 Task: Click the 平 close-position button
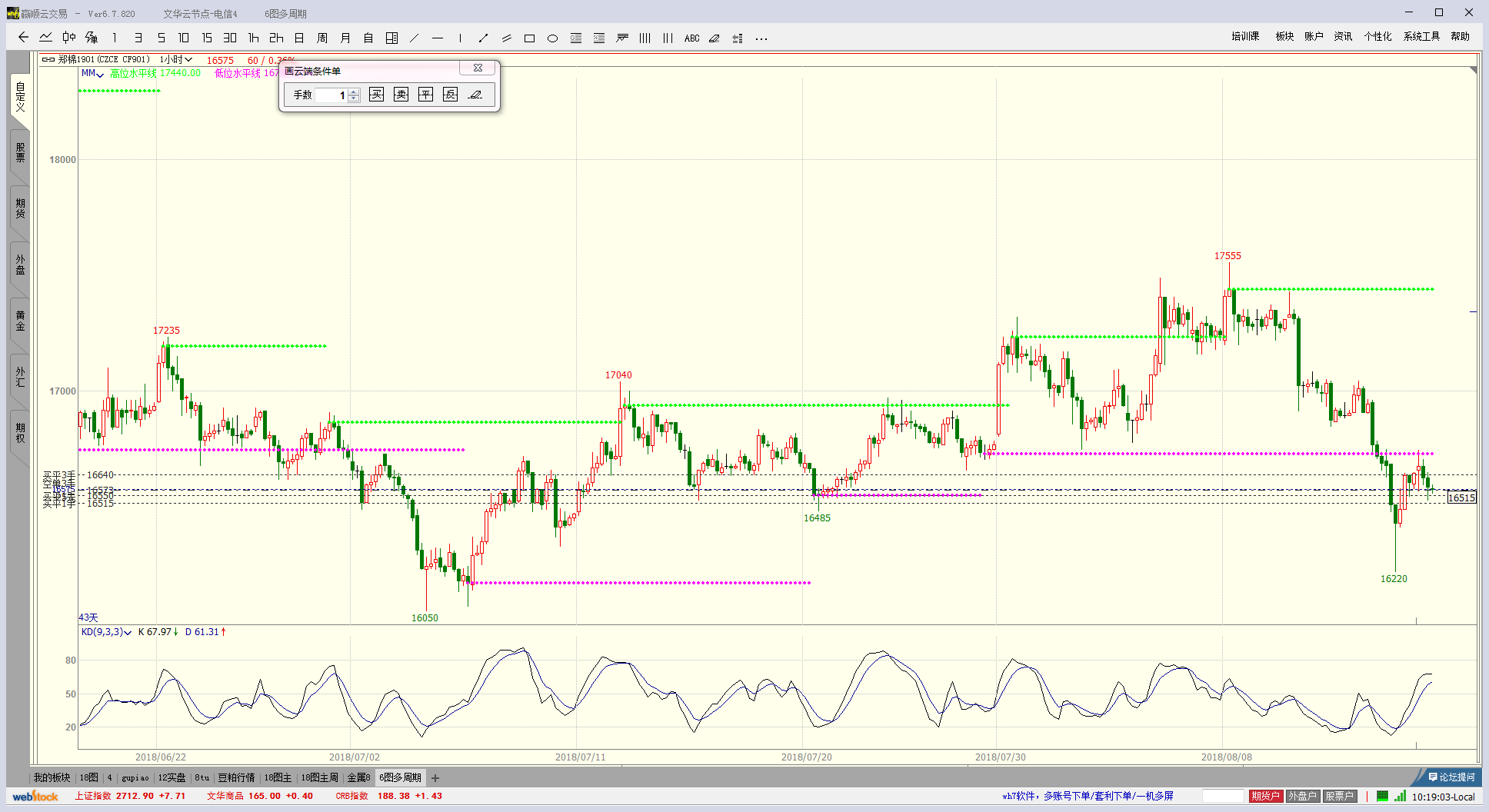(x=425, y=94)
